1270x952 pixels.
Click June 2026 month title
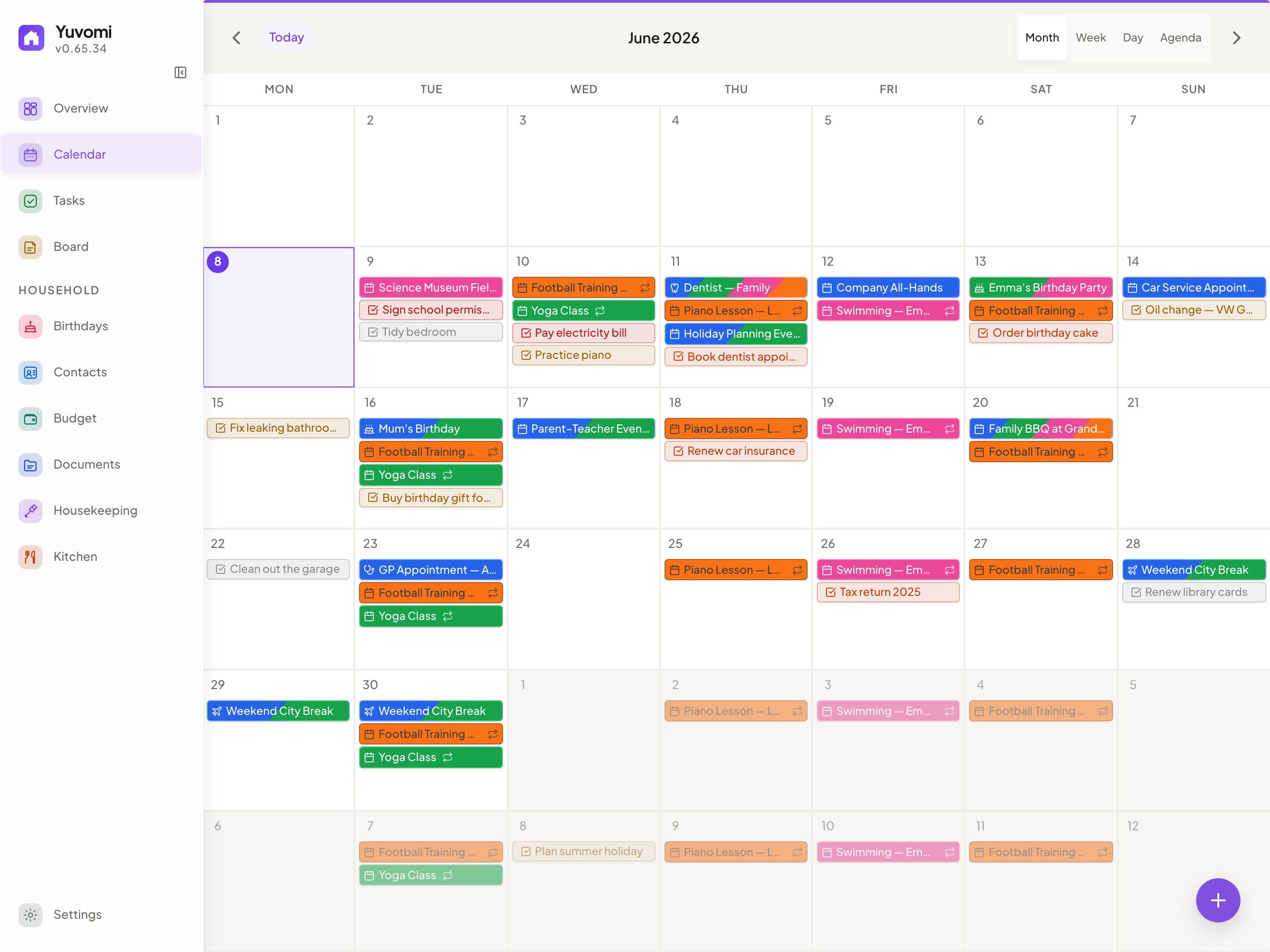663,38
